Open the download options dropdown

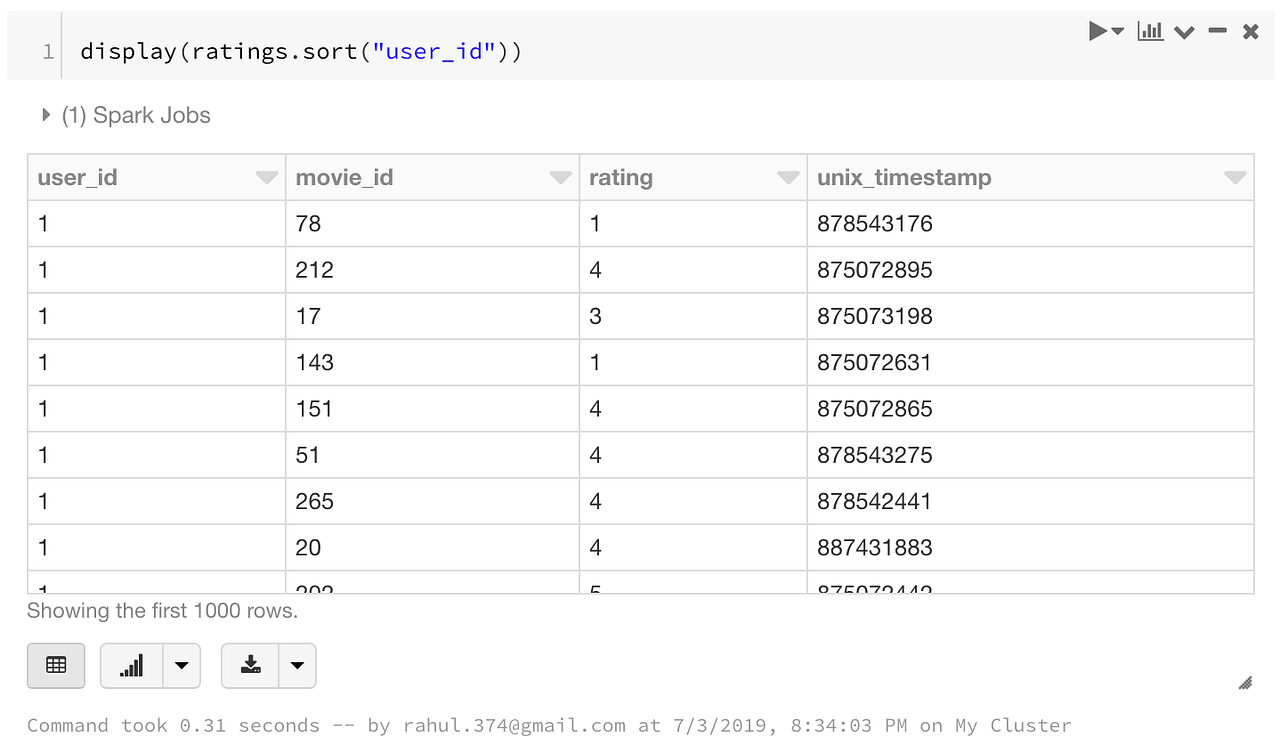(297, 665)
